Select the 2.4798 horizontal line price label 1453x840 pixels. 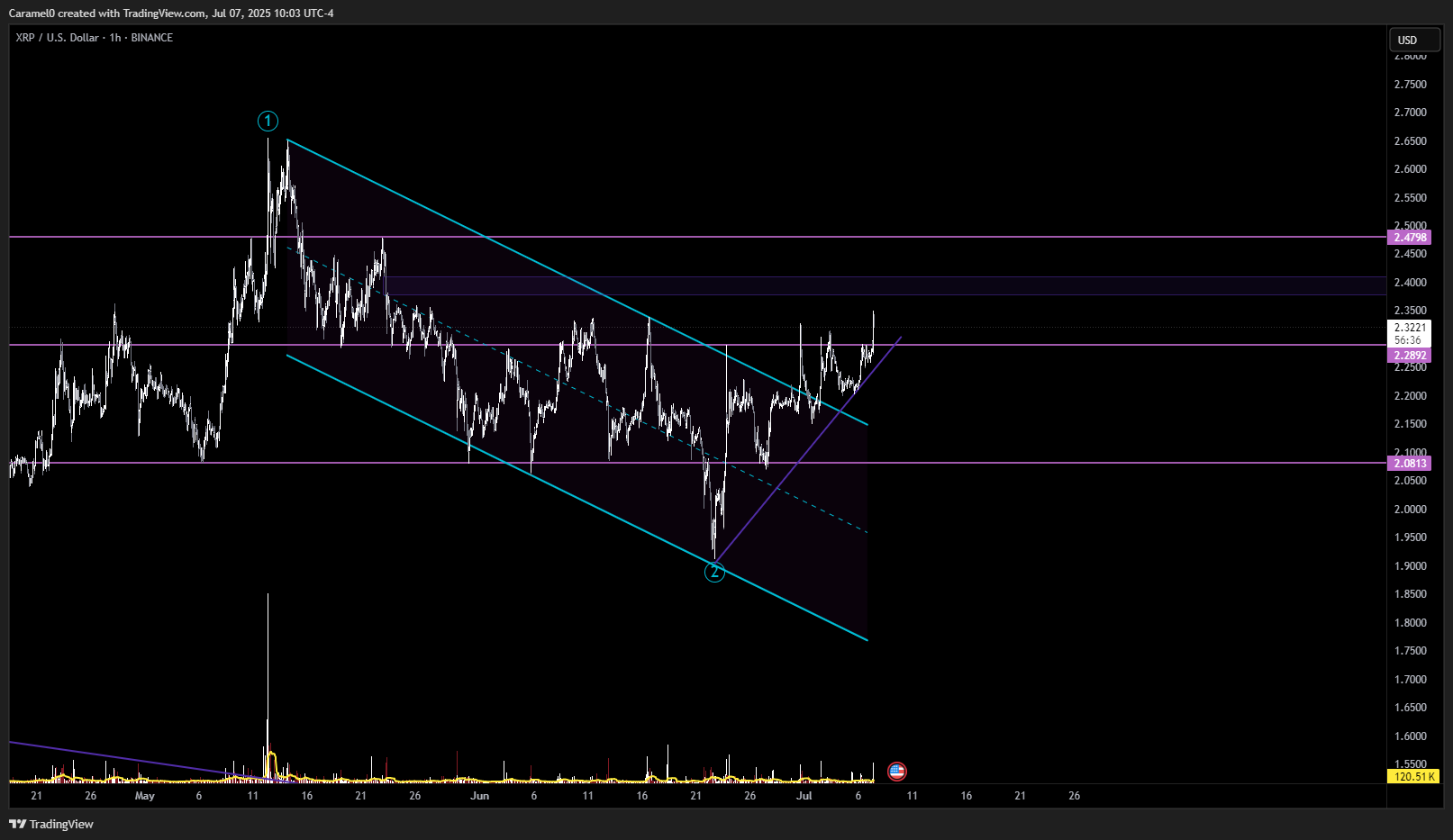coord(1411,238)
